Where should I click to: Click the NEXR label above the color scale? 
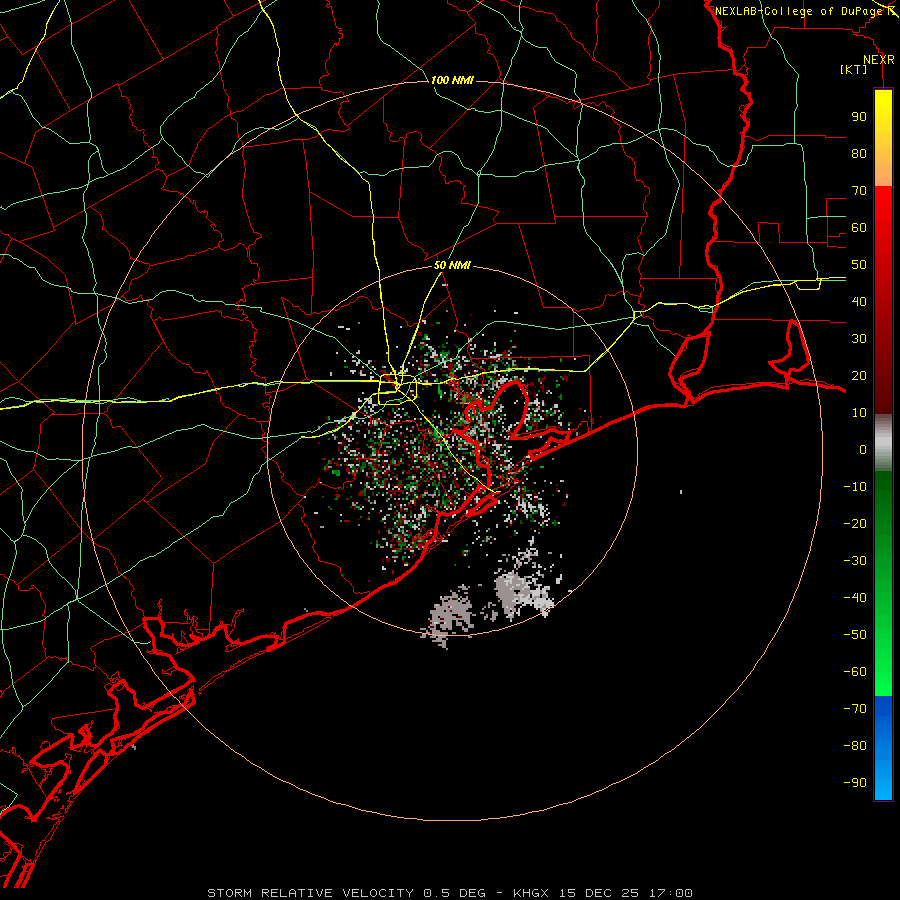(879, 60)
